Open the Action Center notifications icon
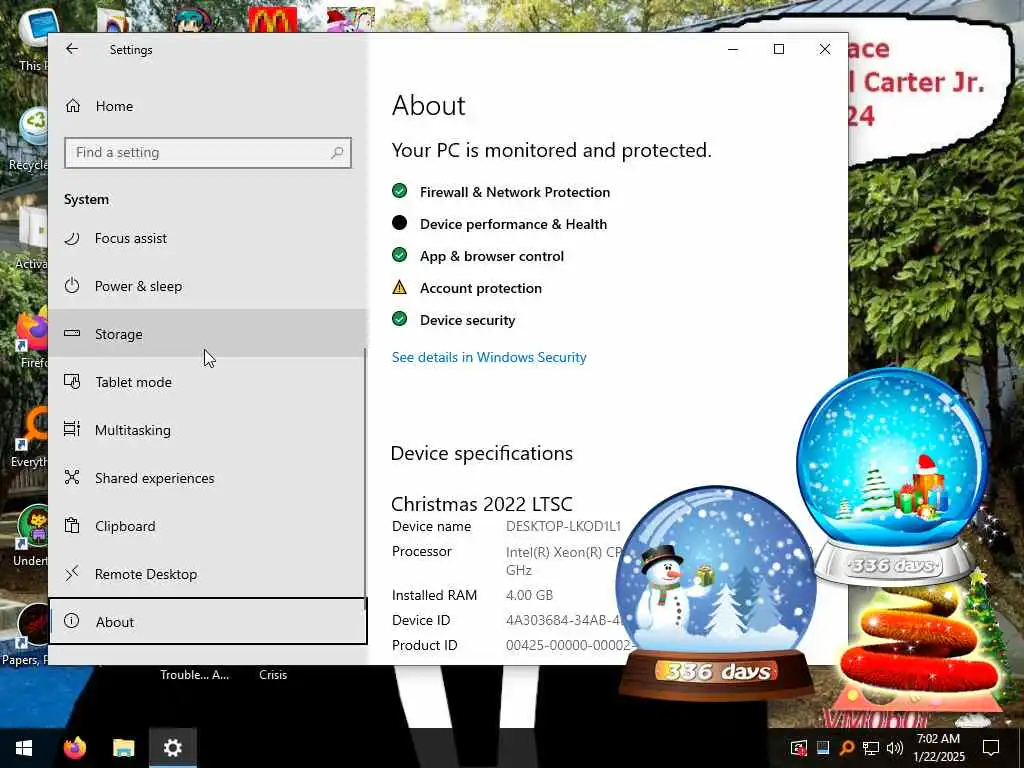This screenshot has height=768, width=1024. (991, 748)
